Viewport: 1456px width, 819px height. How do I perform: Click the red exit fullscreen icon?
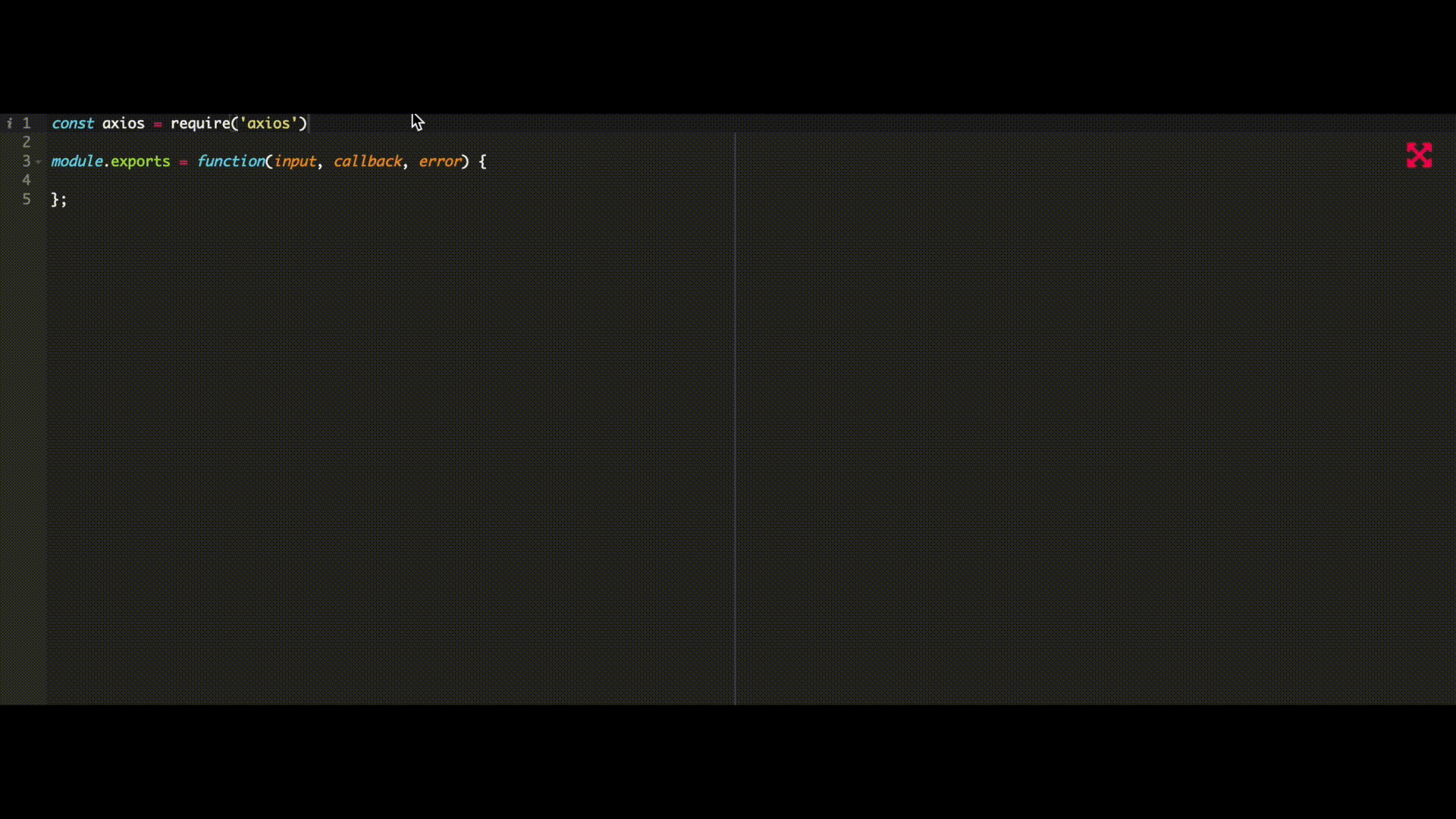pyautogui.click(x=1419, y=155)
